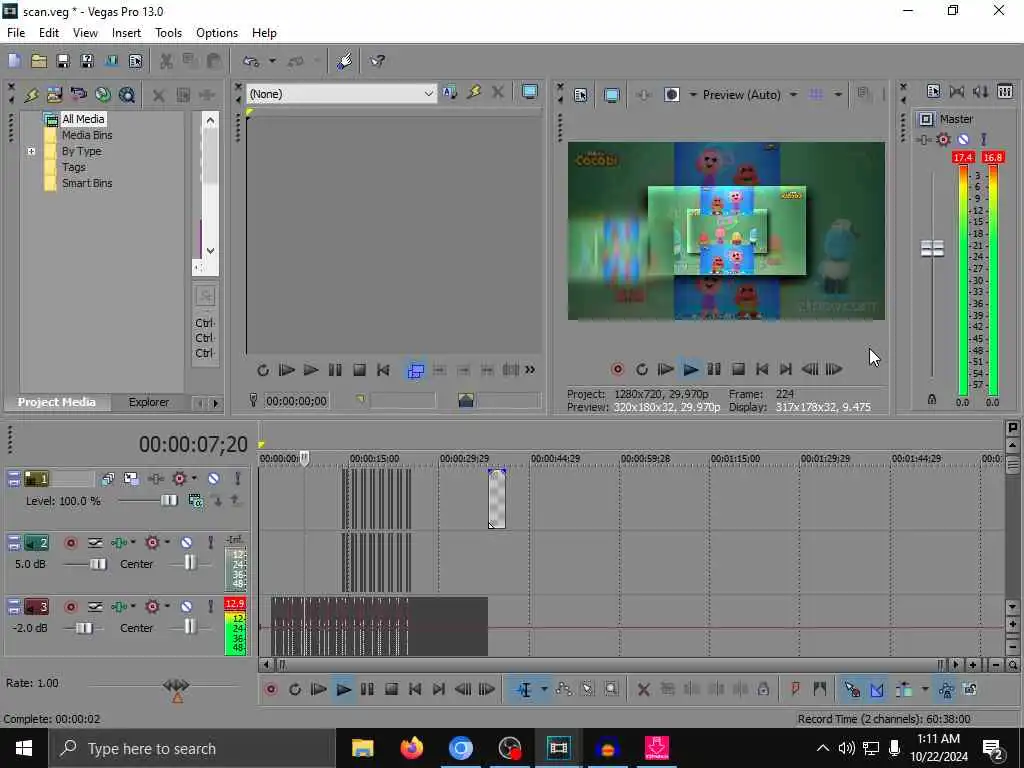This screenshot has width=1024, height=768.
Task: Click the Delete X icon in timeline toolbar
Action: point(643,690)
